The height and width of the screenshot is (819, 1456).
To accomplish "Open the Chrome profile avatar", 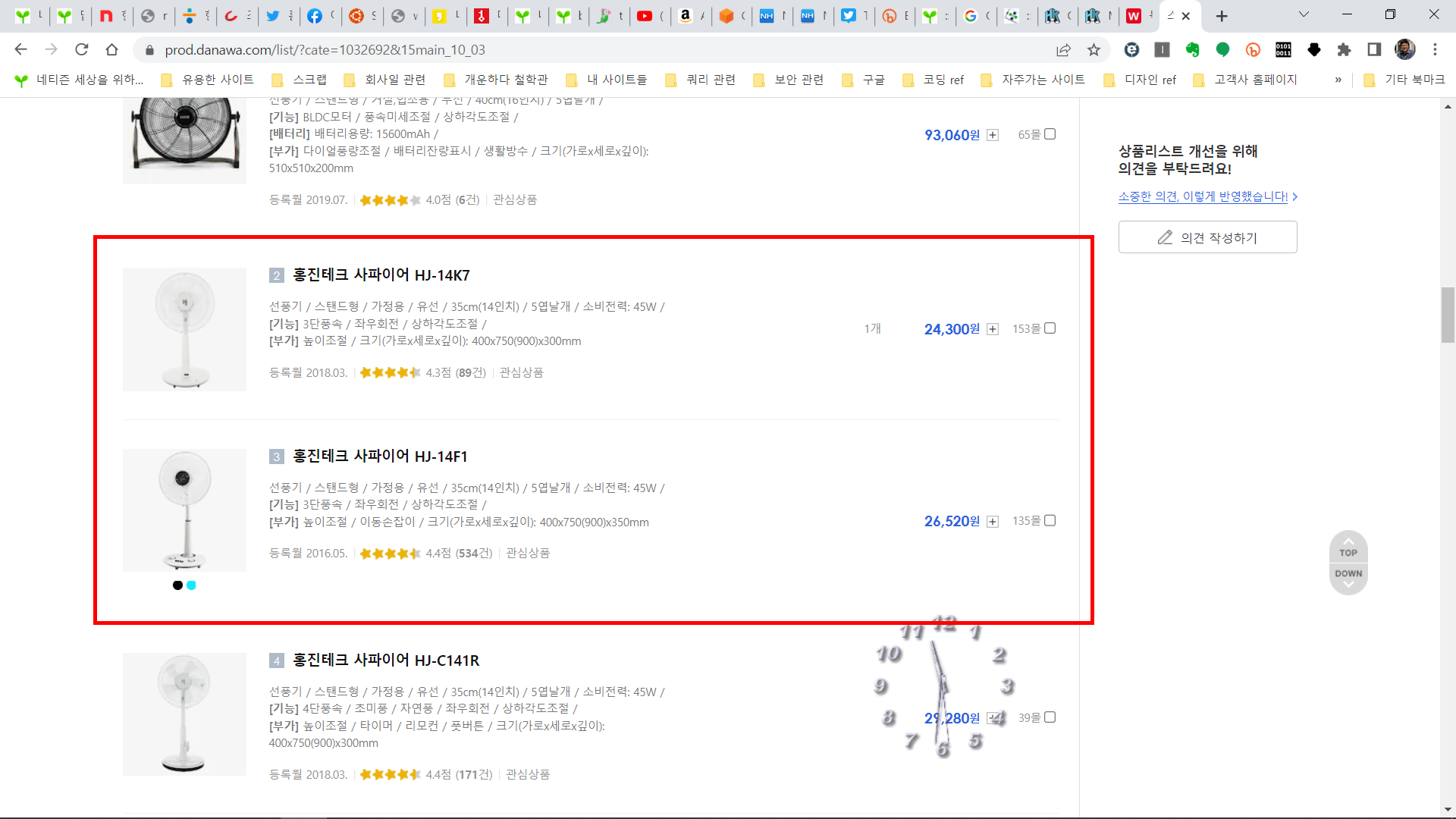I will tap(1404, 49).
